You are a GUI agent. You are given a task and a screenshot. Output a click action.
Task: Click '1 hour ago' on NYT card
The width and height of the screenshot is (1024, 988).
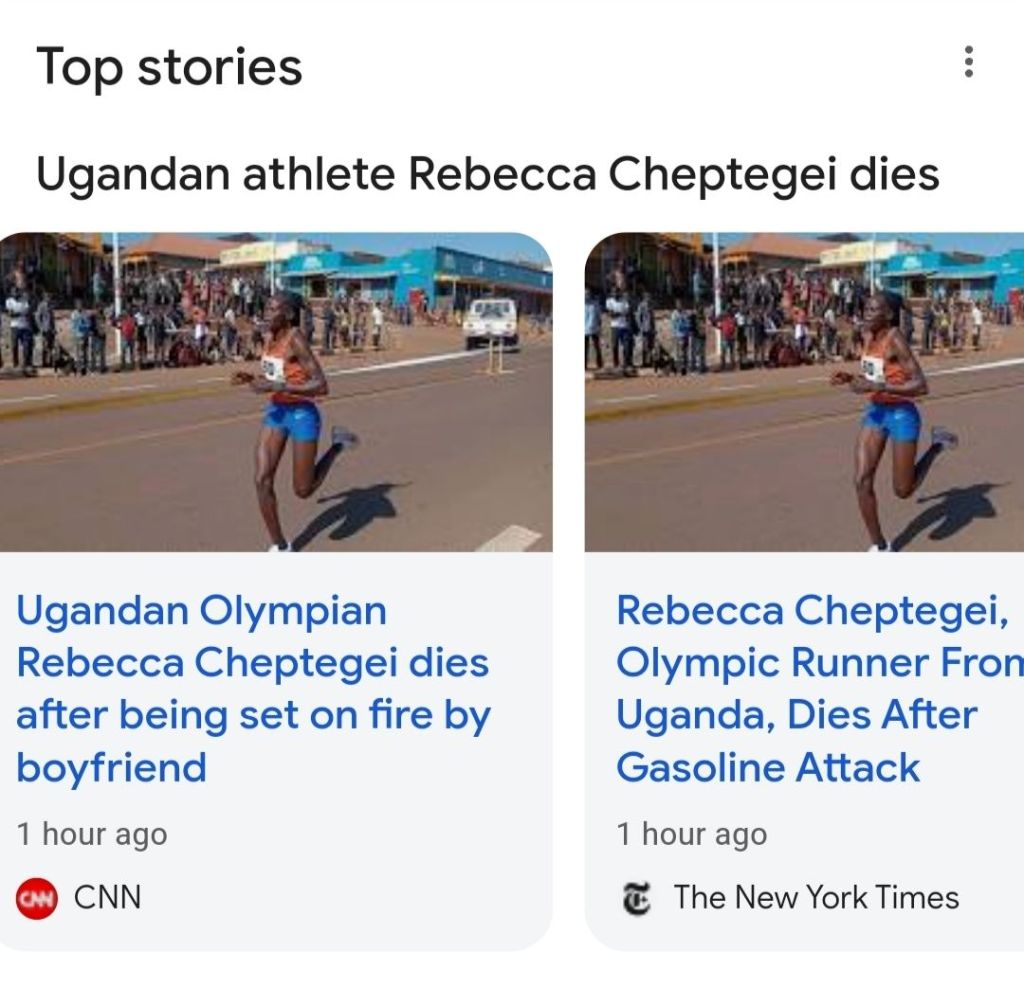pos(692,834)
